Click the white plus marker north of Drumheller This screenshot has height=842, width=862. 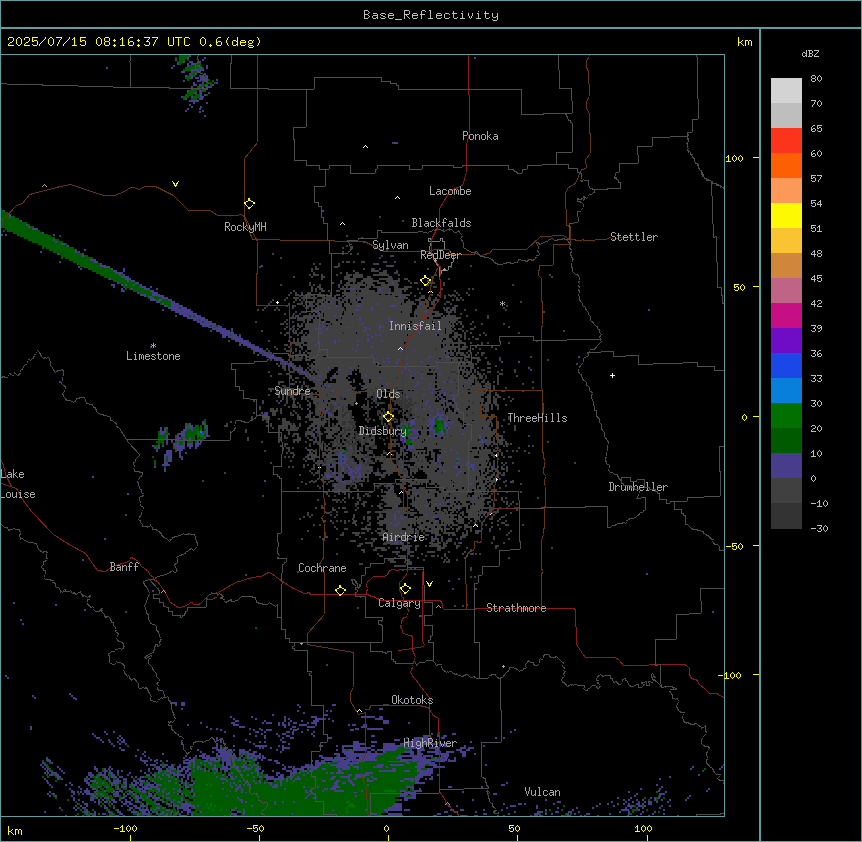point(612,375)
